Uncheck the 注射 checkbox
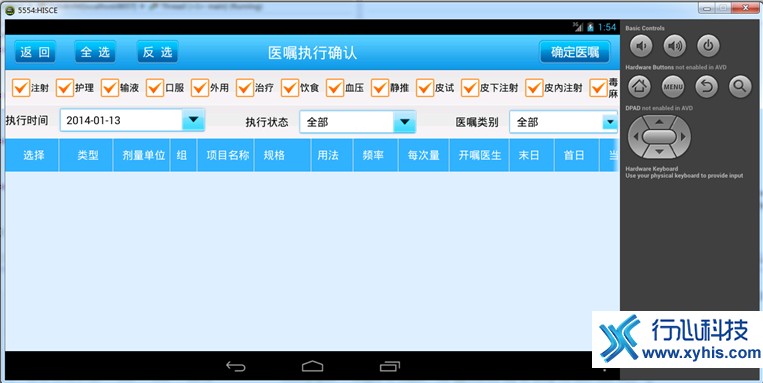 point(21,88)
